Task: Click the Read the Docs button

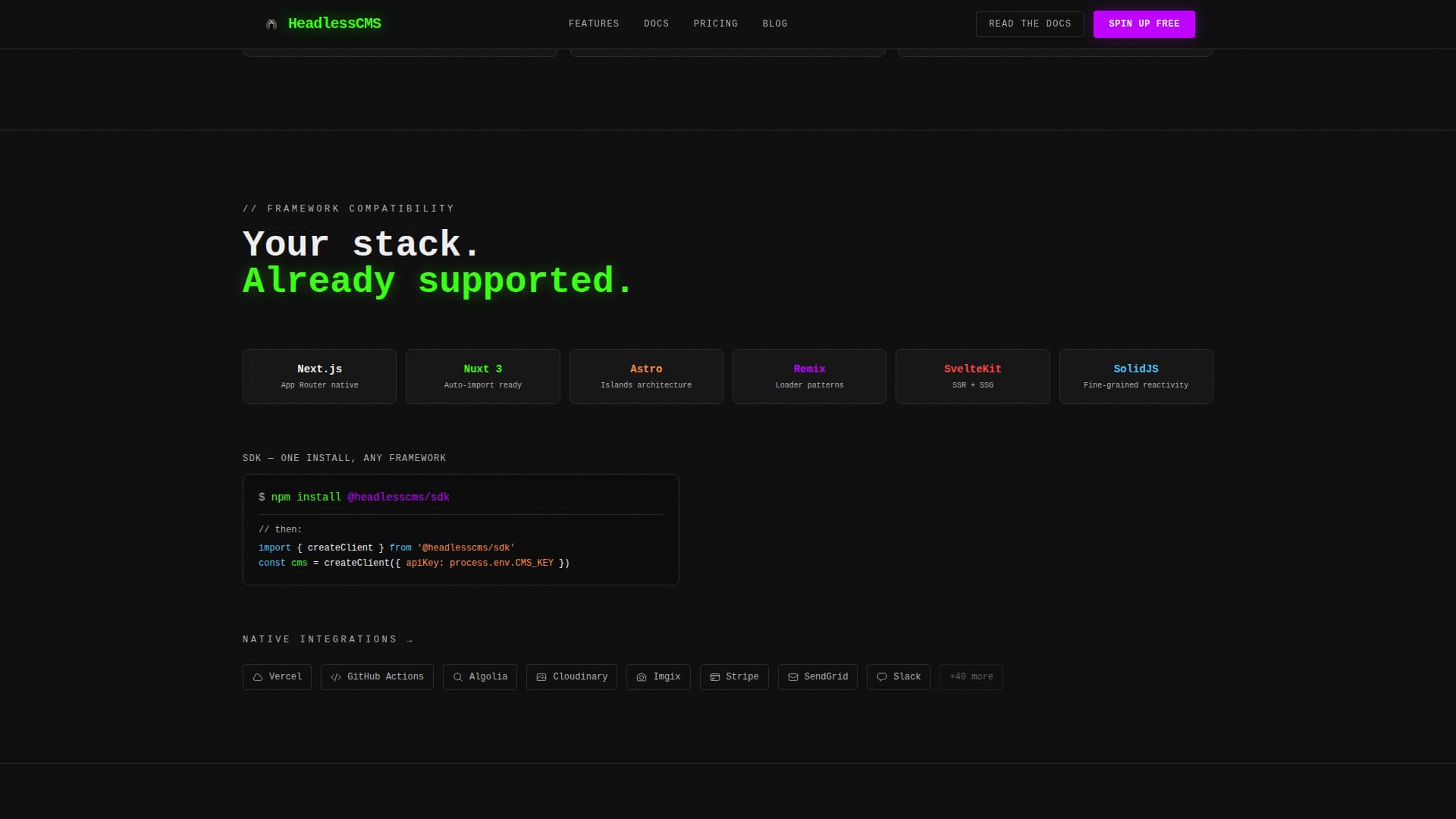Action: point(1030,24)
